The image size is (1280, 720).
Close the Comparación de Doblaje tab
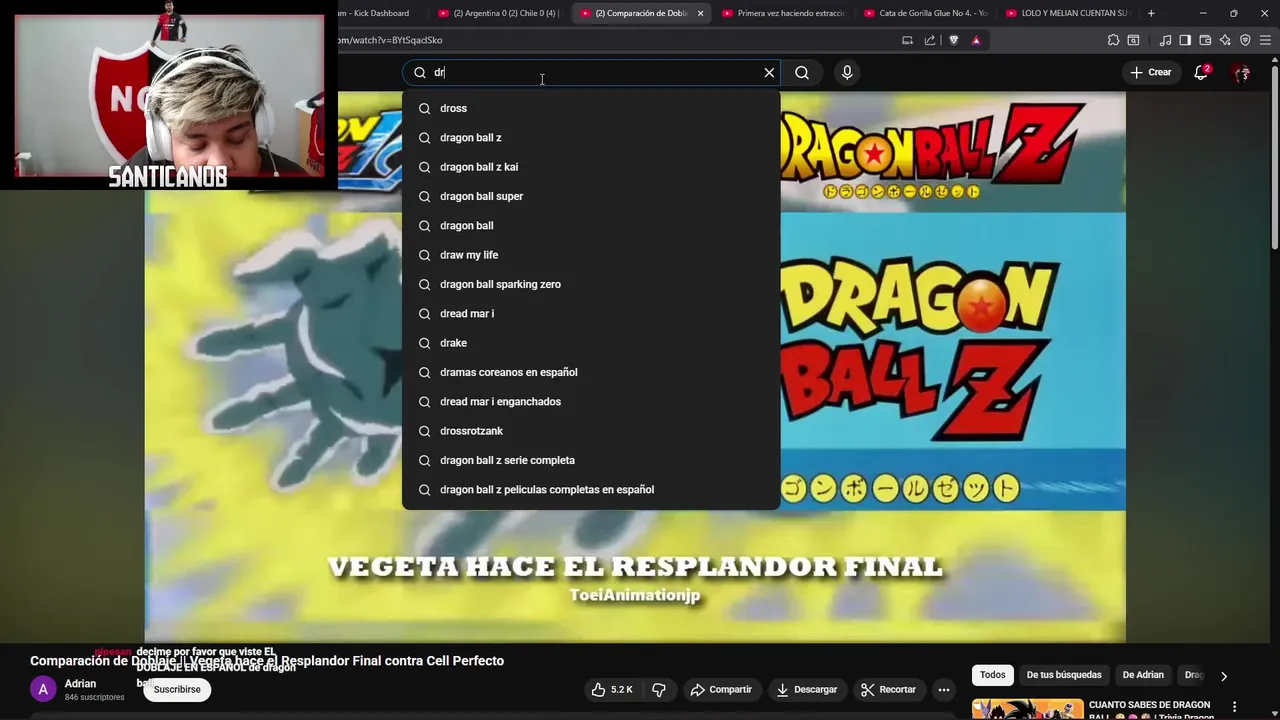pyautogui.click(x=700, y=13)
